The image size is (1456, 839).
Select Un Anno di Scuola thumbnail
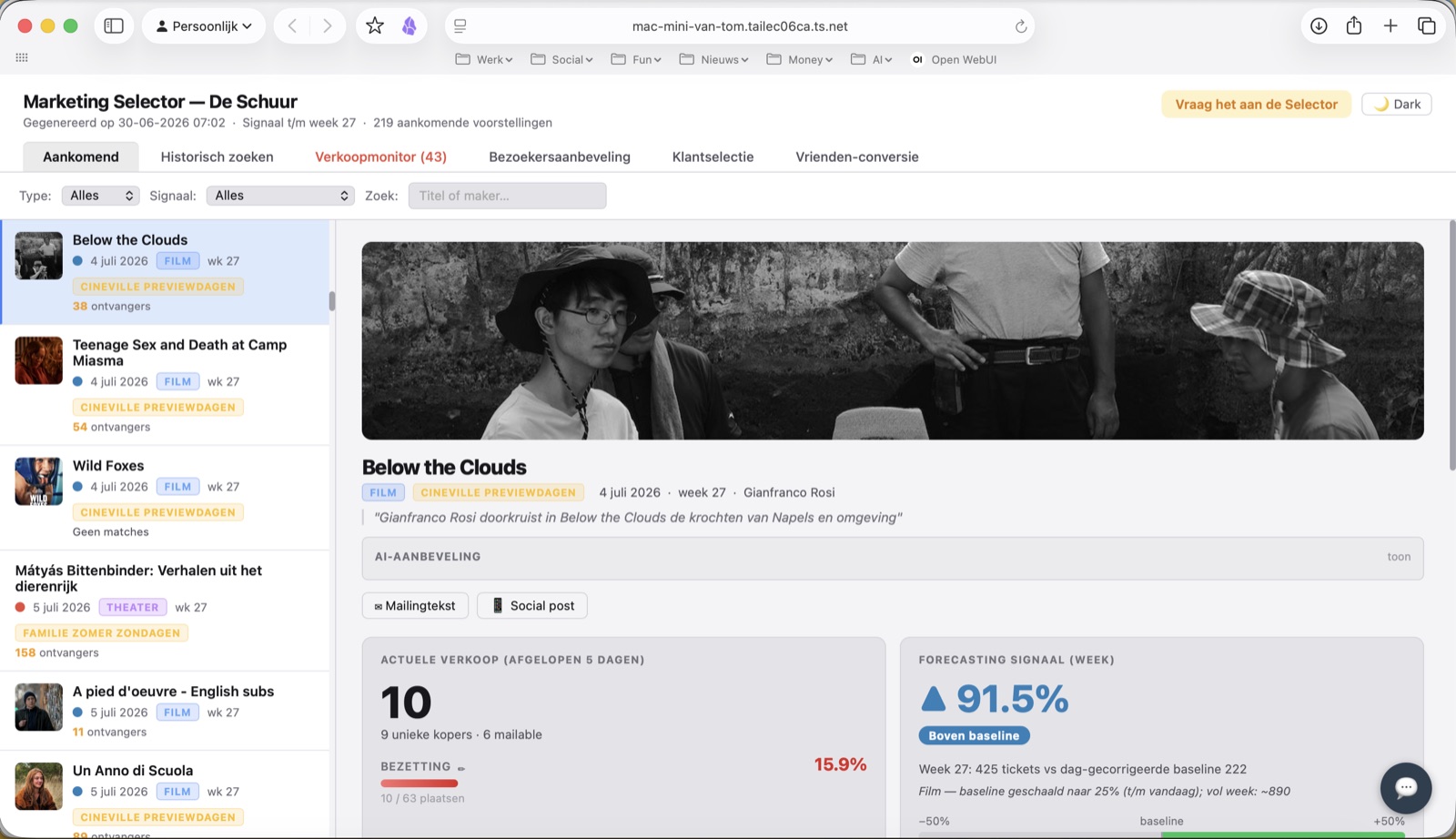(x=38, y=786)
